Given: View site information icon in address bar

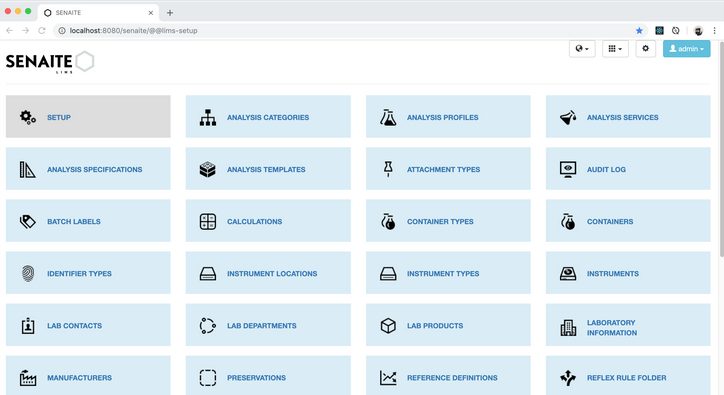Looking at the screenshot, I should point(62,30).
